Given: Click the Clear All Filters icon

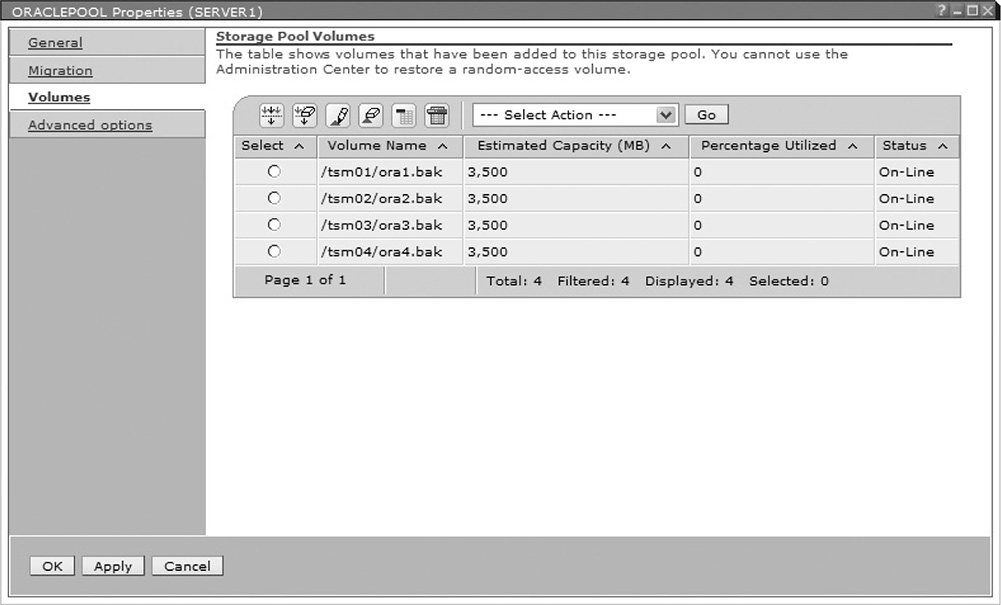Looking at the screenshot, I should [305, 116].
